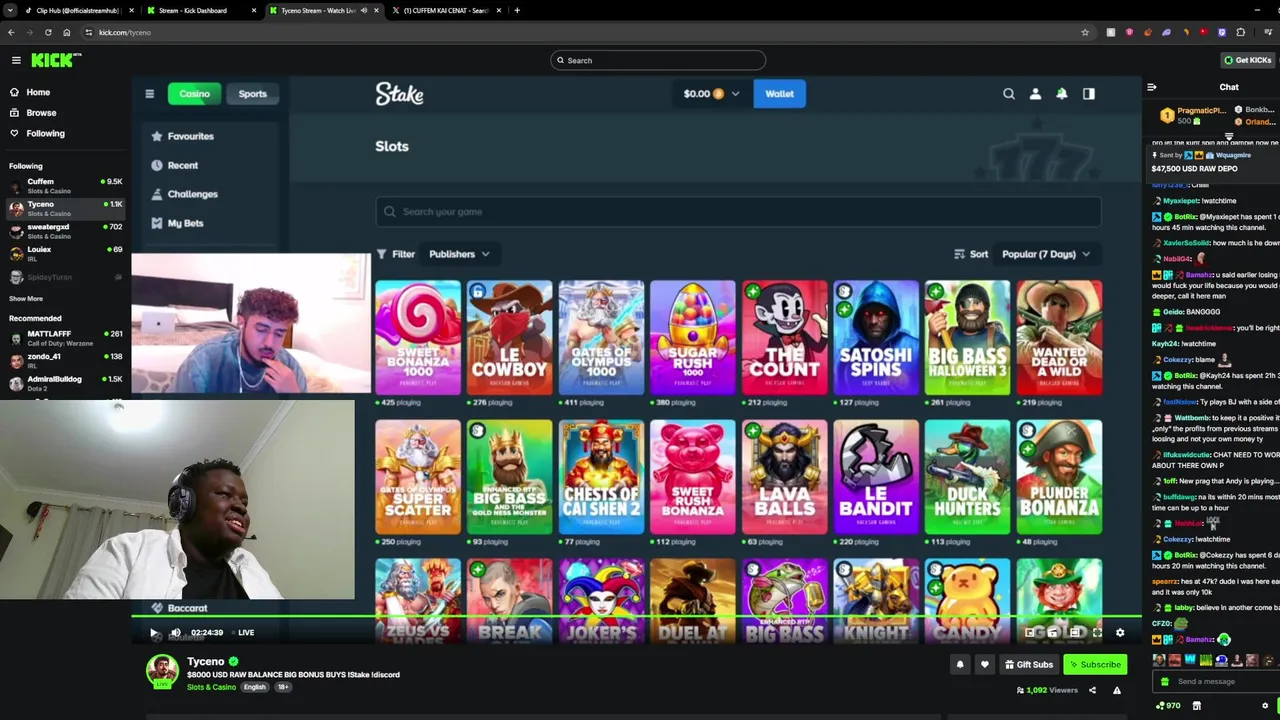This screenshot has width=1280, height=720.
Task: Open Stake notifications bell
Action: (x=1062, y=94)
